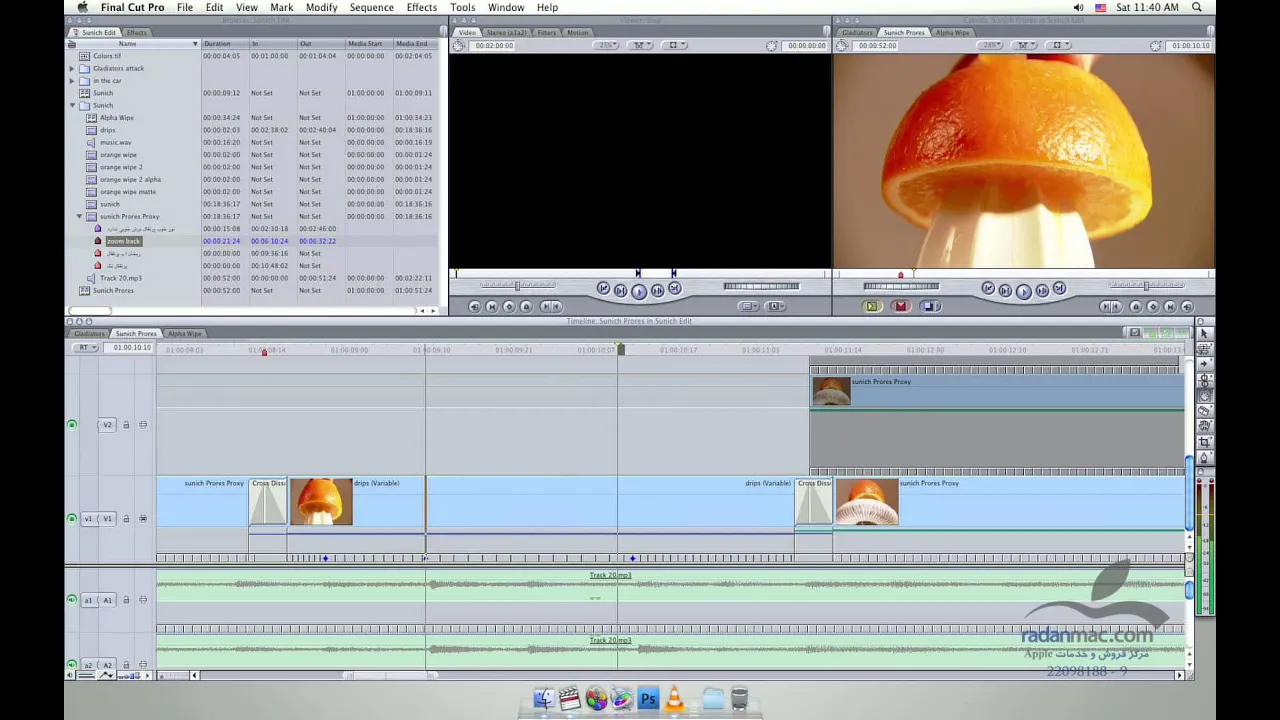Click Go to Next Edit in Viewer transport

click(675, 289)
